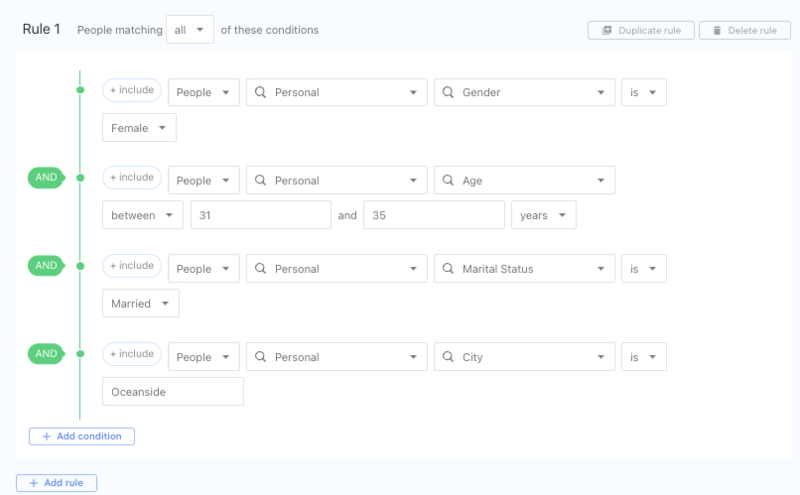
Task: Open the 'all' matching conditions dropdown
Action: click(189, 30)
